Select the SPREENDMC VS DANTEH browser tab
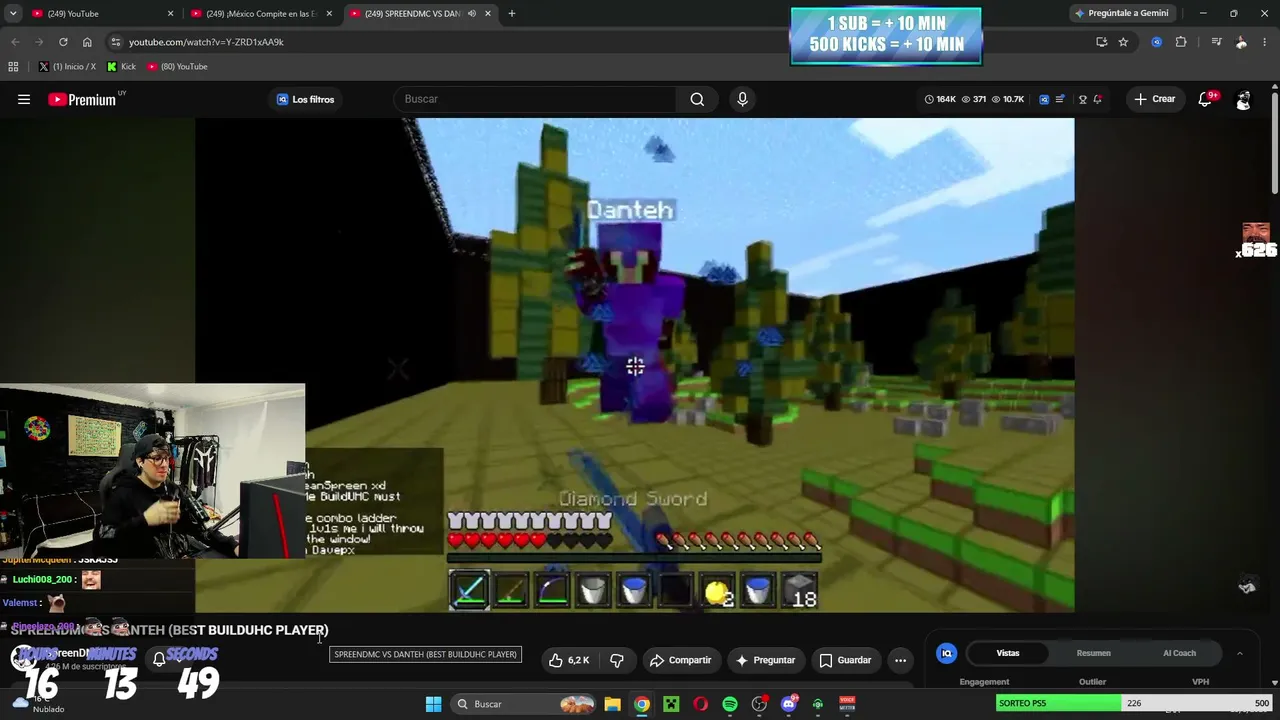 point(411,14)
